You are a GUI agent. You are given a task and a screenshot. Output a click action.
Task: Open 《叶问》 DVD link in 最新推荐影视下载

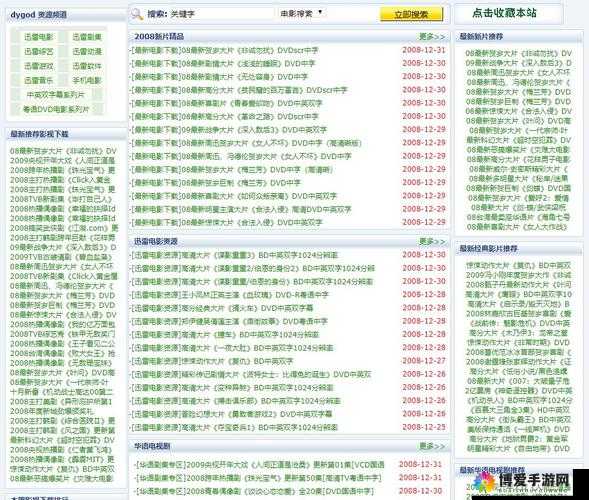click(62, 373)
